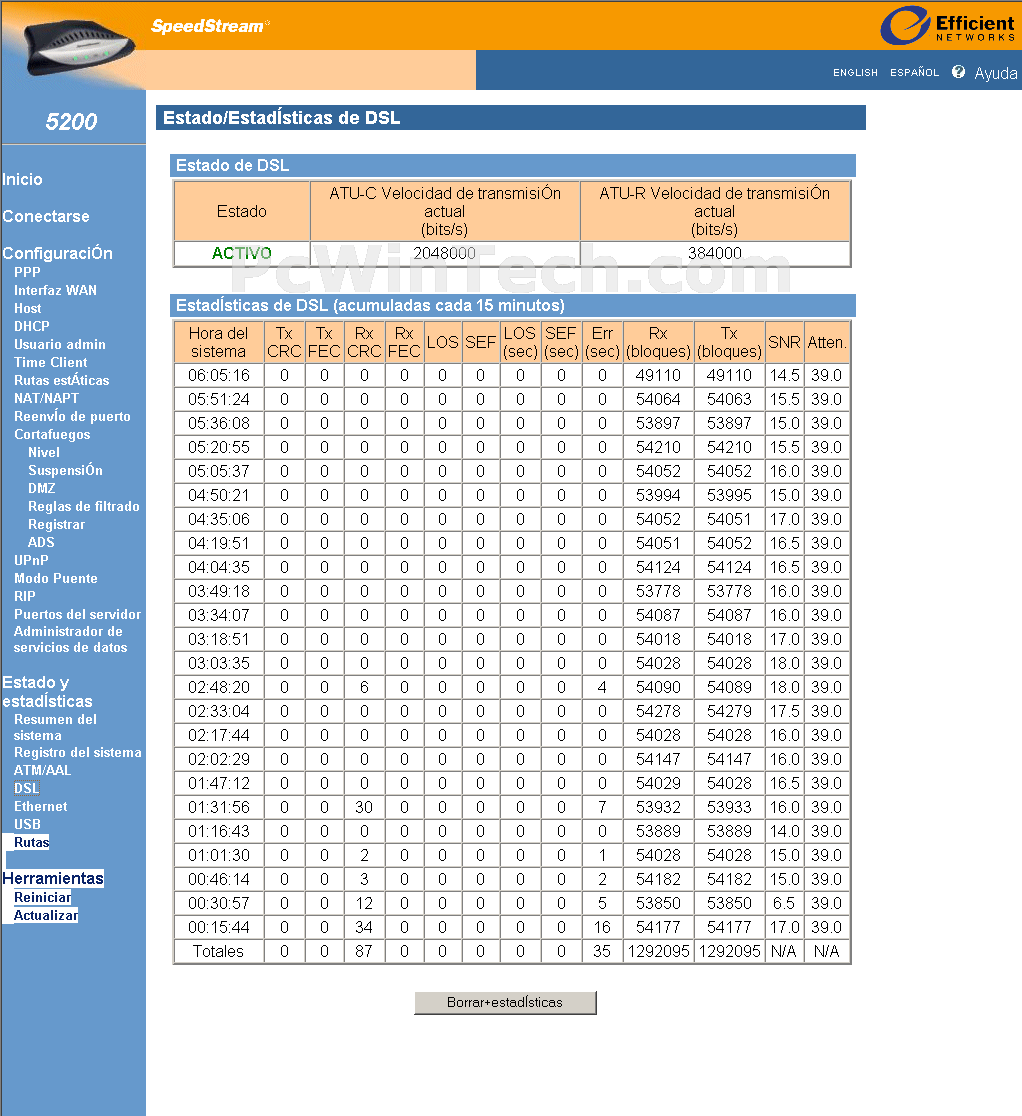Screen dimensions: 1022x1116
Task: Click the 2048000 ATU-C rate value
Action: (x=444, y=253)
